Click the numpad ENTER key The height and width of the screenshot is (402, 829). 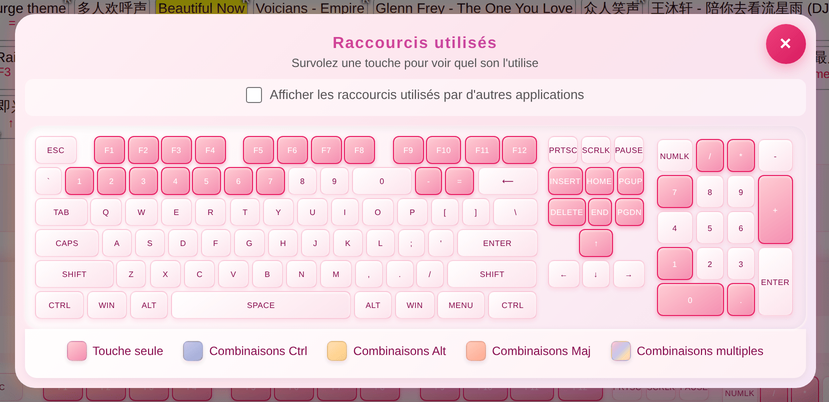[775, 282]
